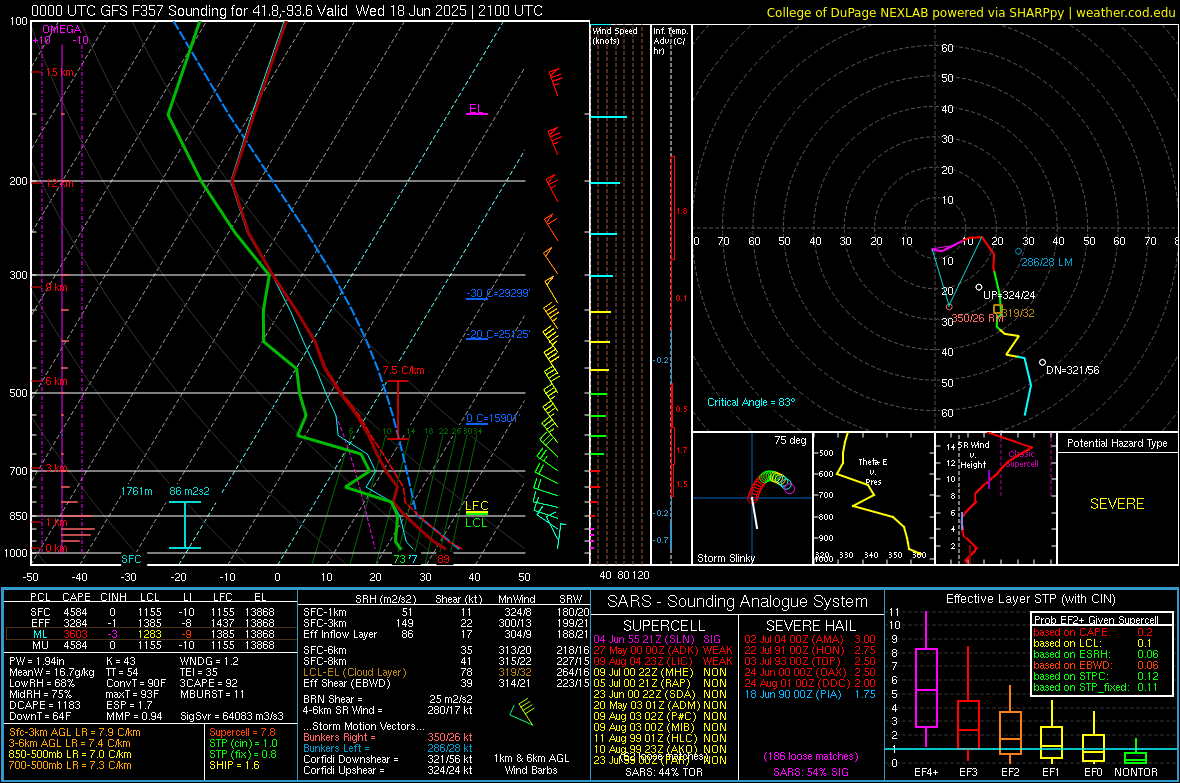Select the 86 m2s2 helicity label
Screen dimensions: 1180x783
tap(190, 491)
